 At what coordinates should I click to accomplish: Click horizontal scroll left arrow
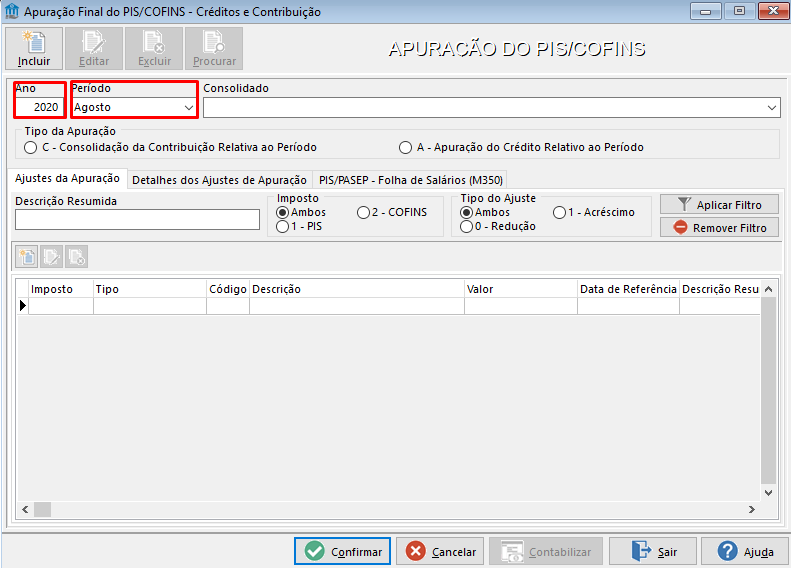[x=25, y=509]
